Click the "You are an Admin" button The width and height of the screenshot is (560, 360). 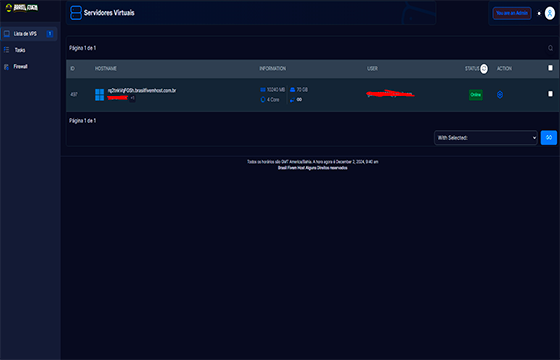pyautogui.click(x=511, y=13)
